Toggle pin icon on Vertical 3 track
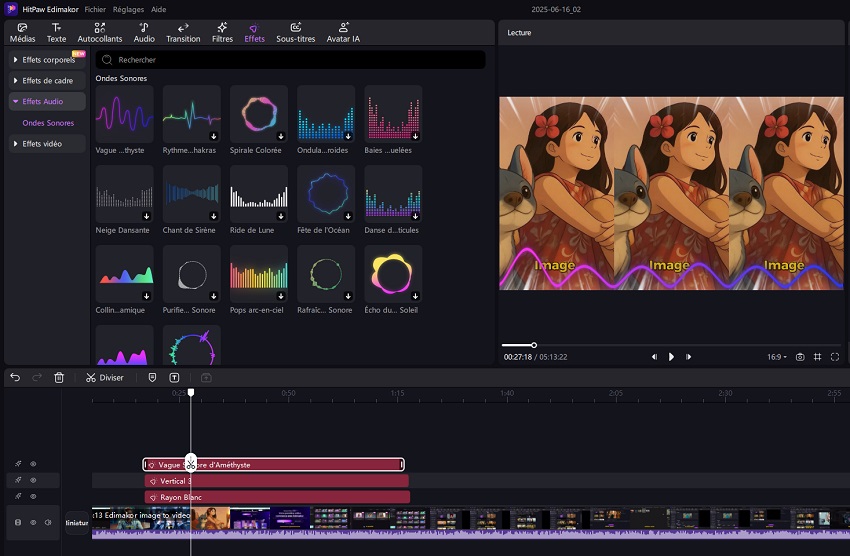The image size is (850, 556). pos(18,480)
